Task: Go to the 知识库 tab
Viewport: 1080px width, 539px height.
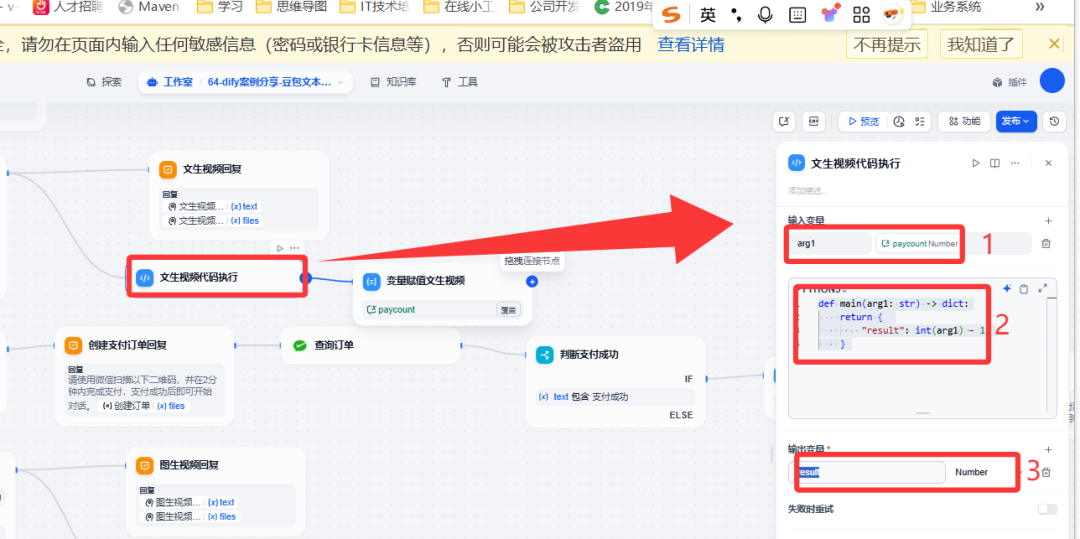Action: pos(393,82)
